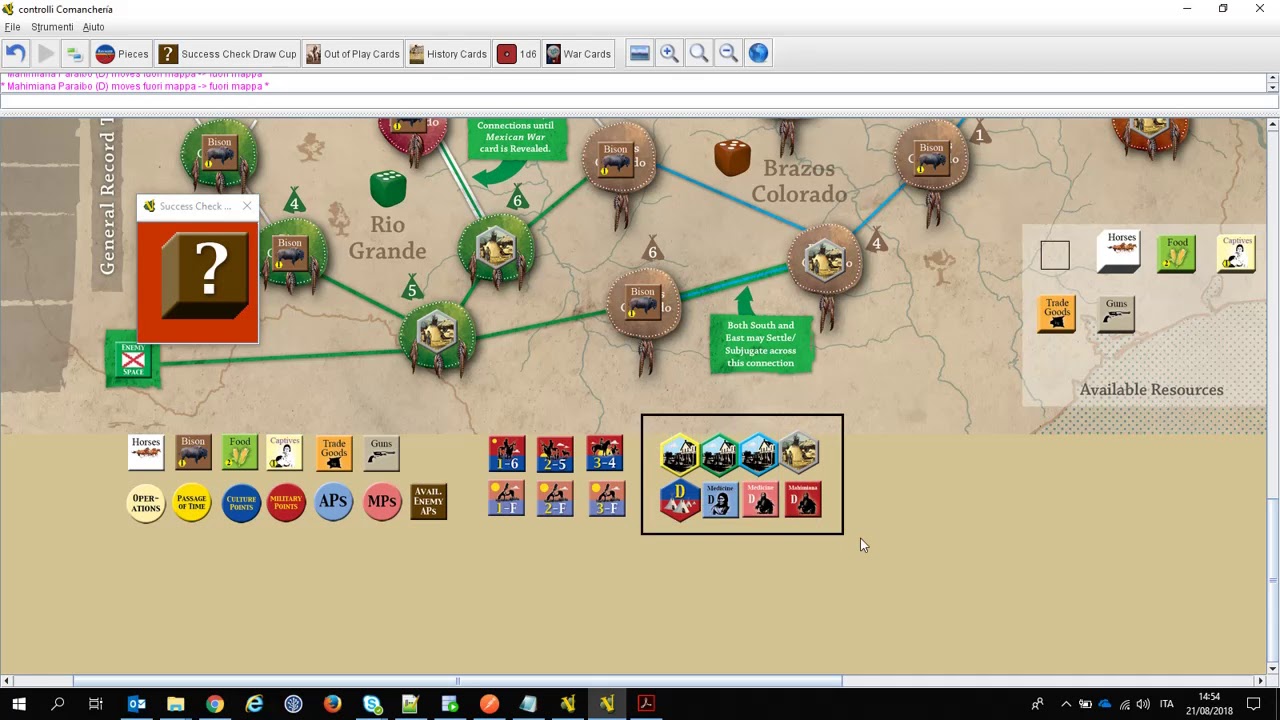
Task: Select the blue Medicine D counter
Action: pyautogui.click(x=720, y=500)
